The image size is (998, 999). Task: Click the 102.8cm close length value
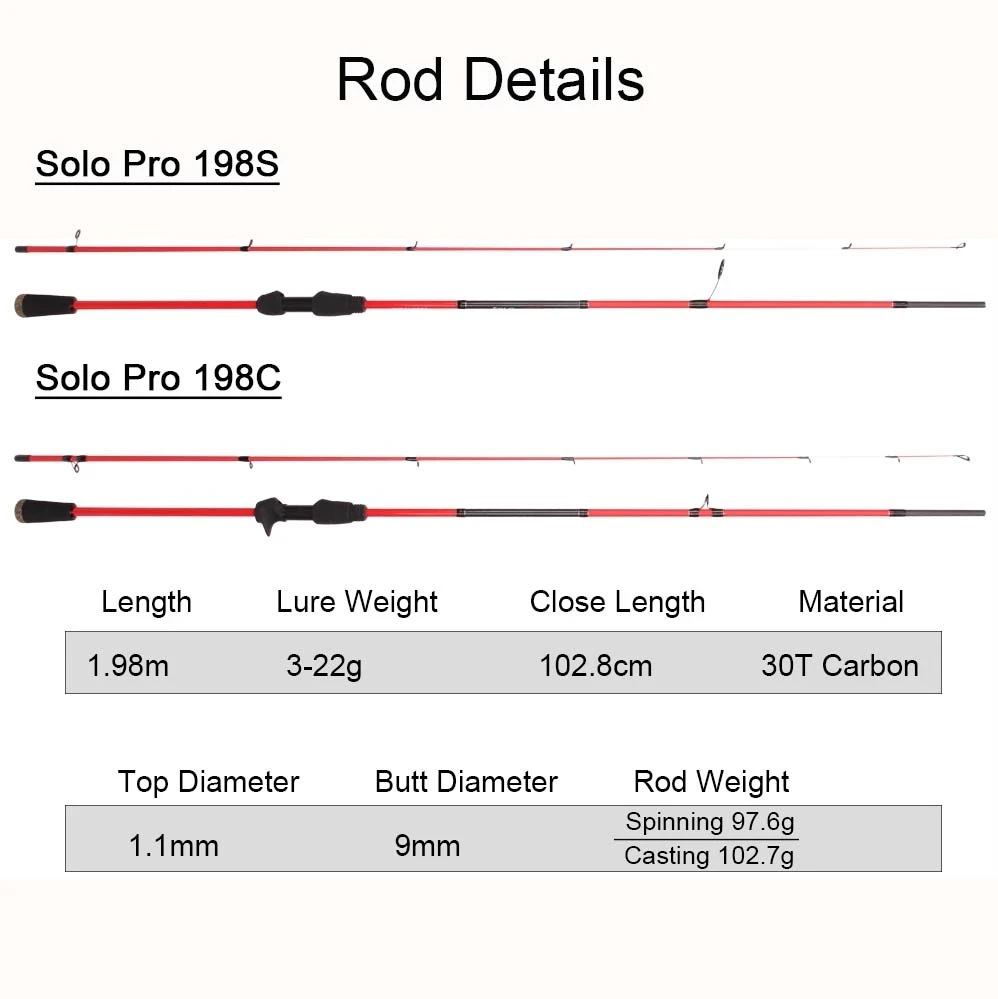pos(595,665)
